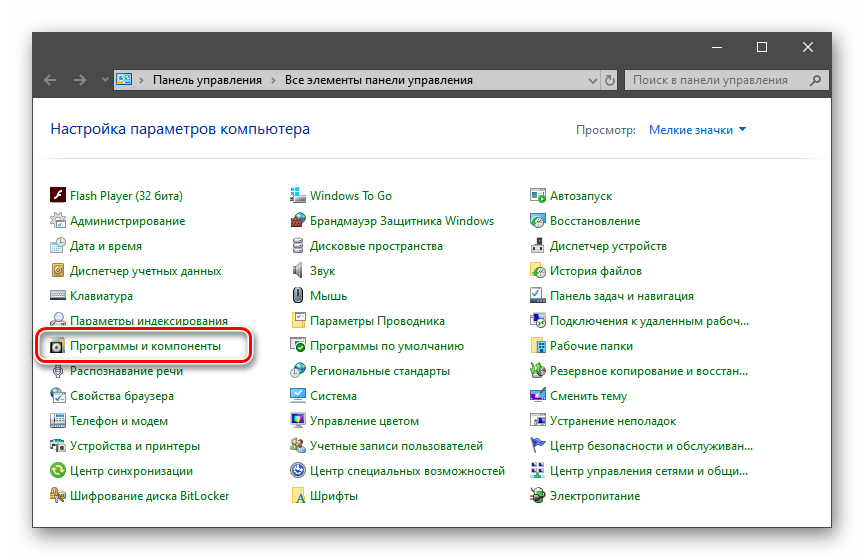Image resolution: width=864 pixels, height=560 pixels.
Task: Go back with the Back arrow
Action: 50,80
